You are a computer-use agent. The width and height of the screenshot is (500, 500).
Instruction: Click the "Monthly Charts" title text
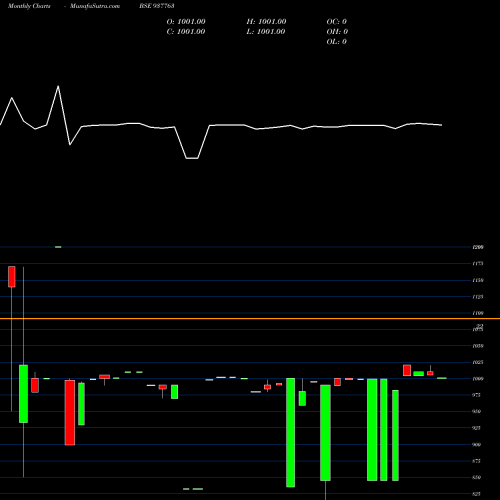(x=29, y=6)
